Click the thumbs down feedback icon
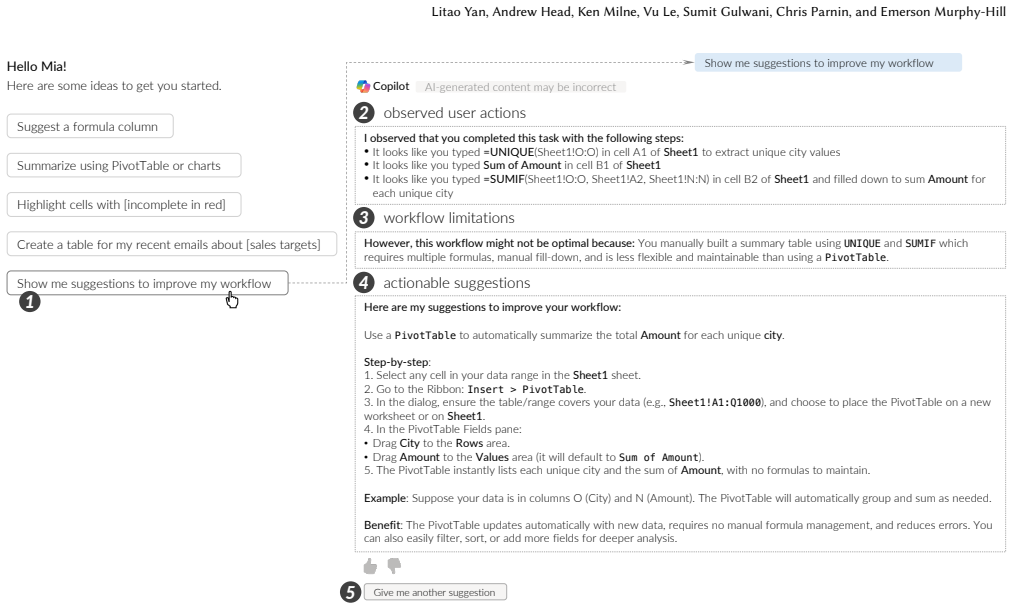 point(394,566)
